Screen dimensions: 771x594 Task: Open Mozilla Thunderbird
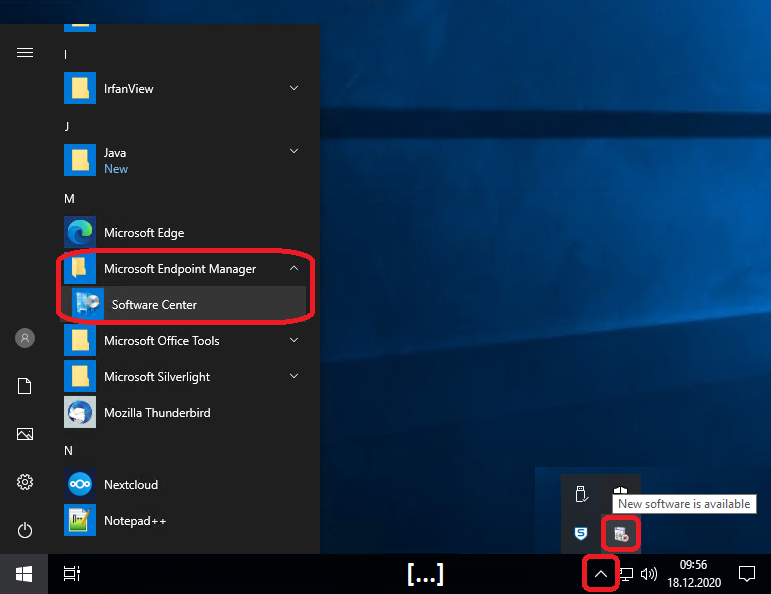pos(157,413)
